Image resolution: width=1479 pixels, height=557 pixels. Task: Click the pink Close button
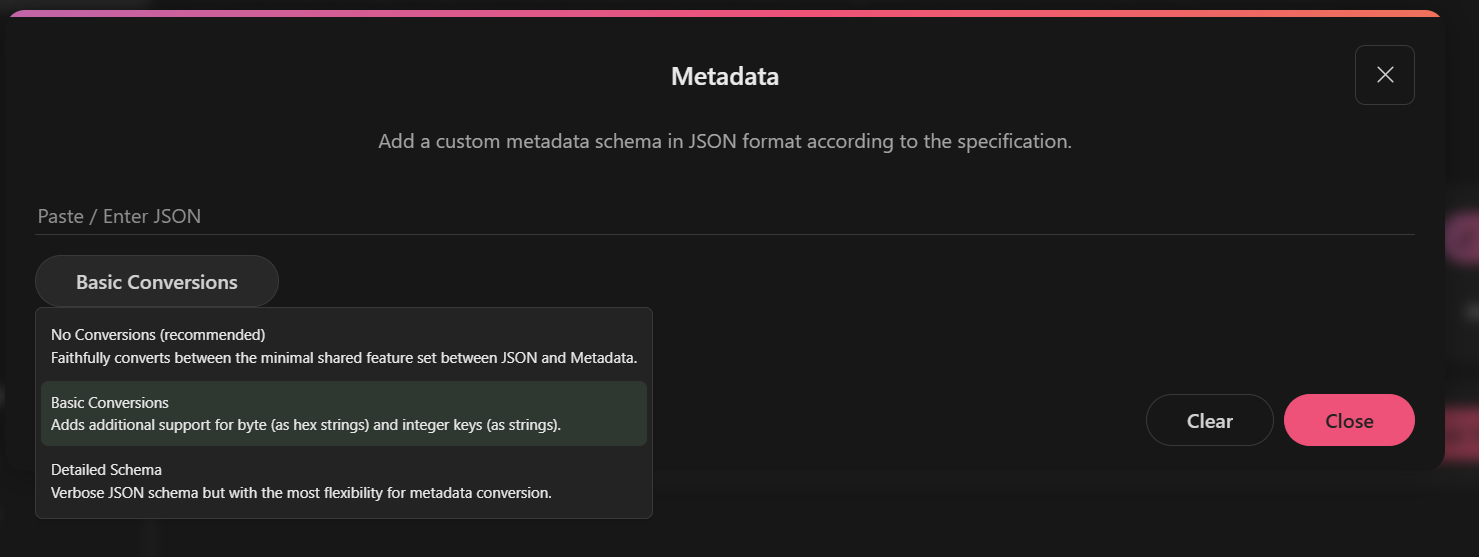click(x=1349, y=421)
